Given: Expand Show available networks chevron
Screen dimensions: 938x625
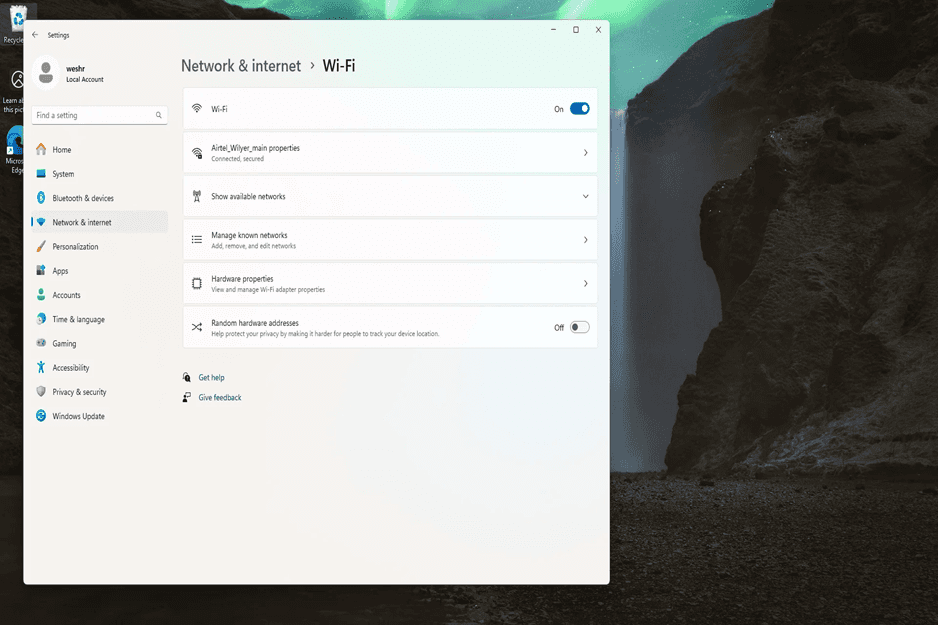Looking at the screenshot, I should [x=586, y=196].
